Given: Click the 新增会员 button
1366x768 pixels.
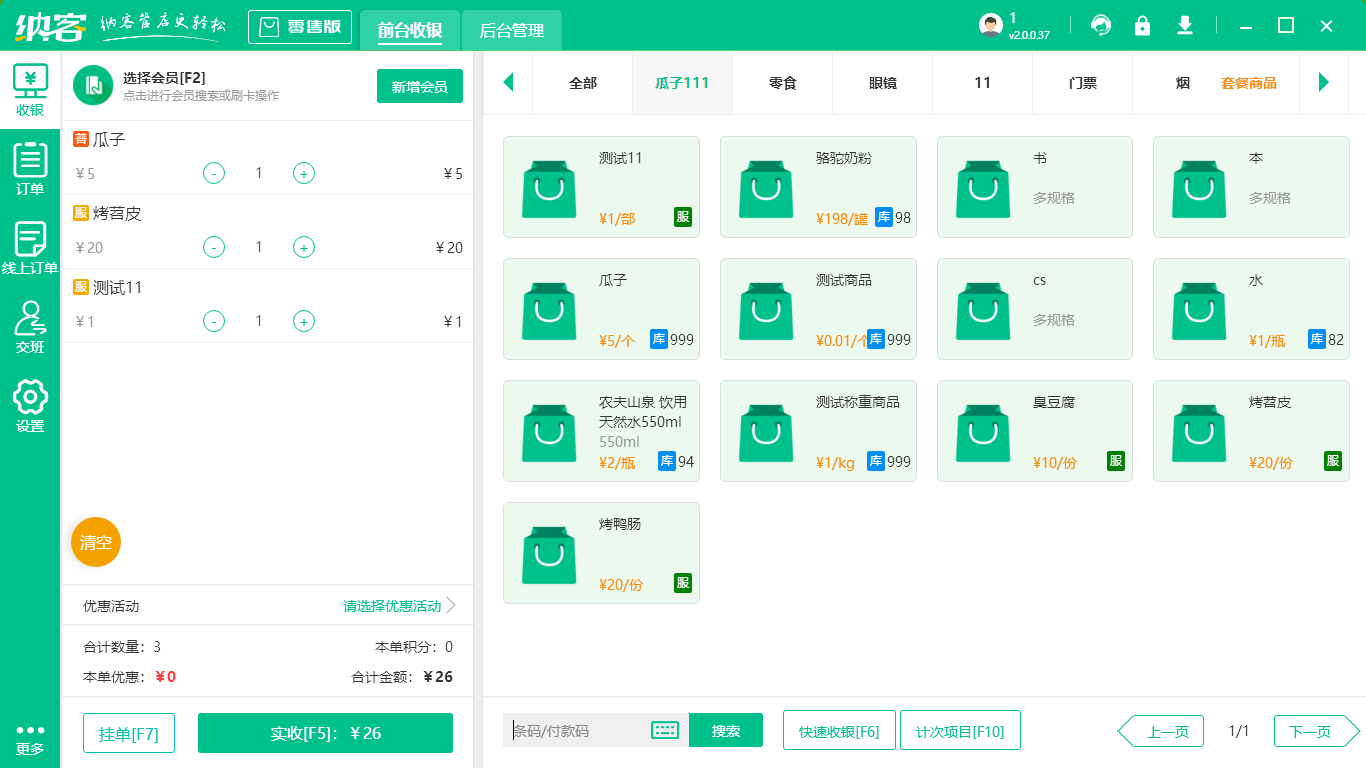Looking at the screenshot, I should pyautogui.click(x=420, y=87).
